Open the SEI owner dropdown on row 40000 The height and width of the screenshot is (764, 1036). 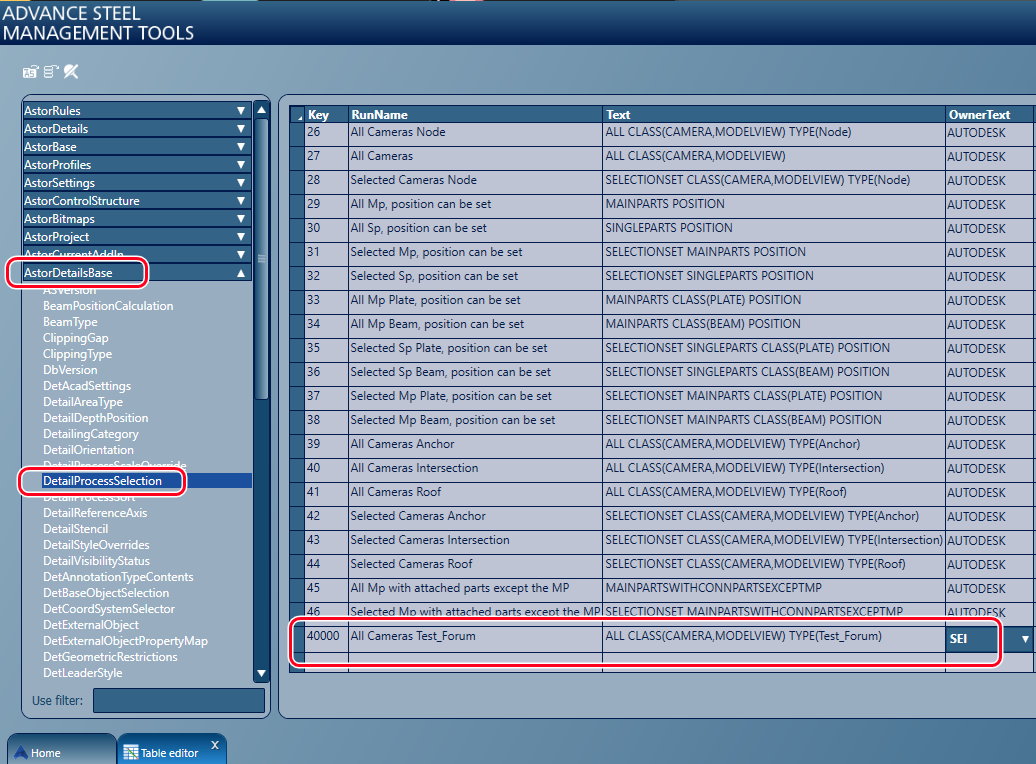[x=1022, y=638]
